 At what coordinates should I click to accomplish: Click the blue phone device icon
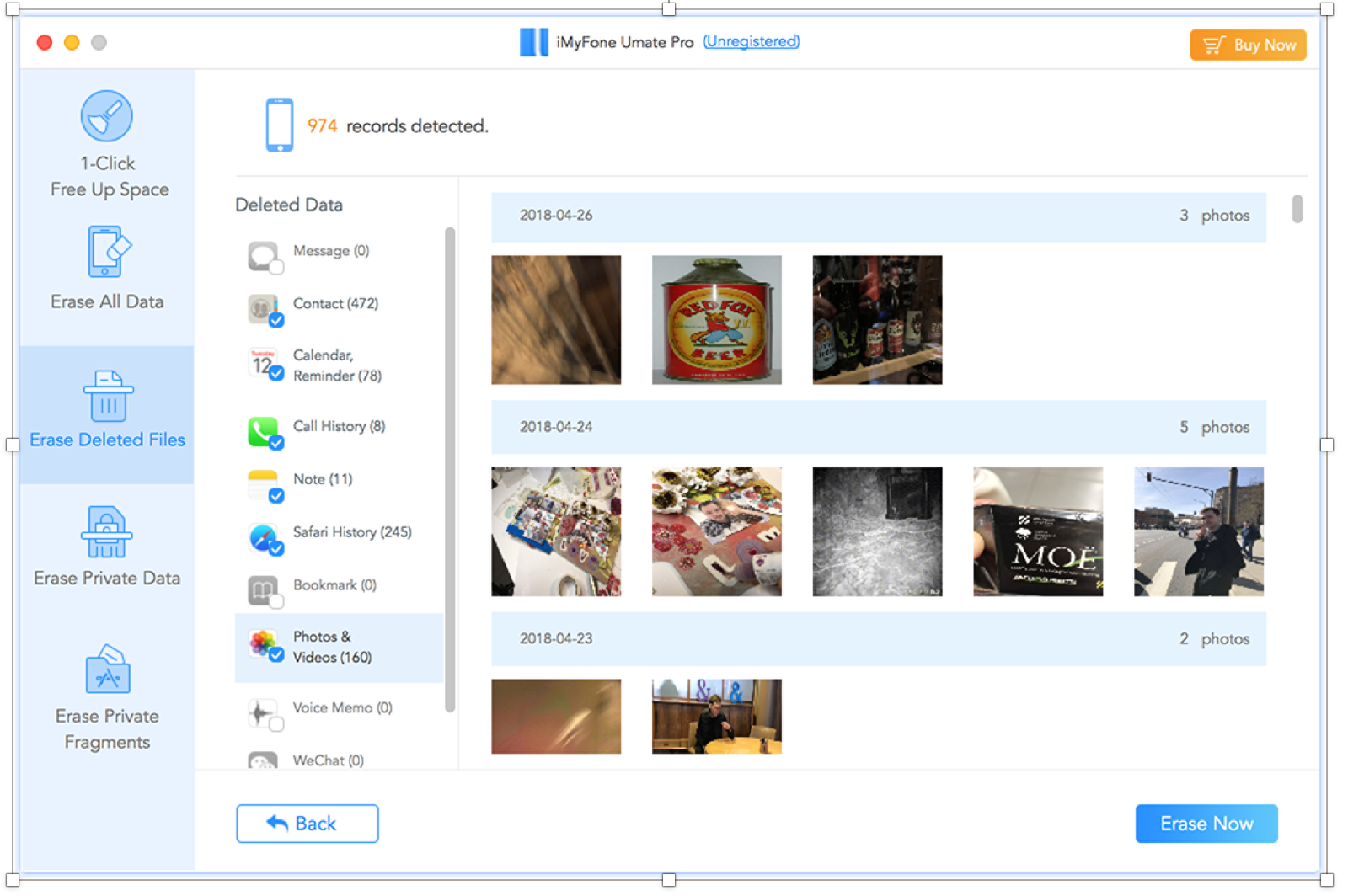pyautogui.click(x=280, y=125)
